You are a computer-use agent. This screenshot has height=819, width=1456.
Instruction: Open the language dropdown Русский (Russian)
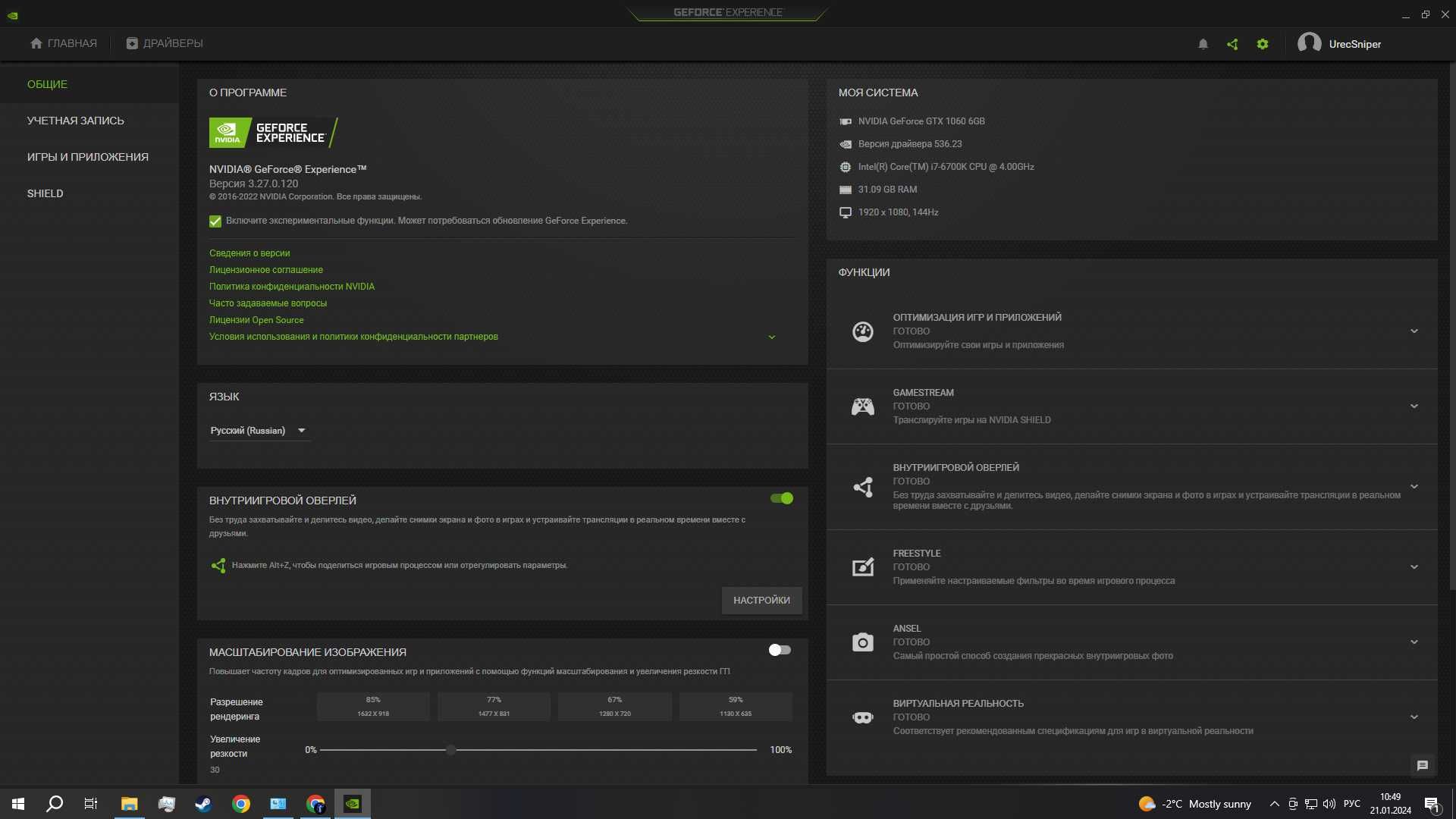click(259, 431)
